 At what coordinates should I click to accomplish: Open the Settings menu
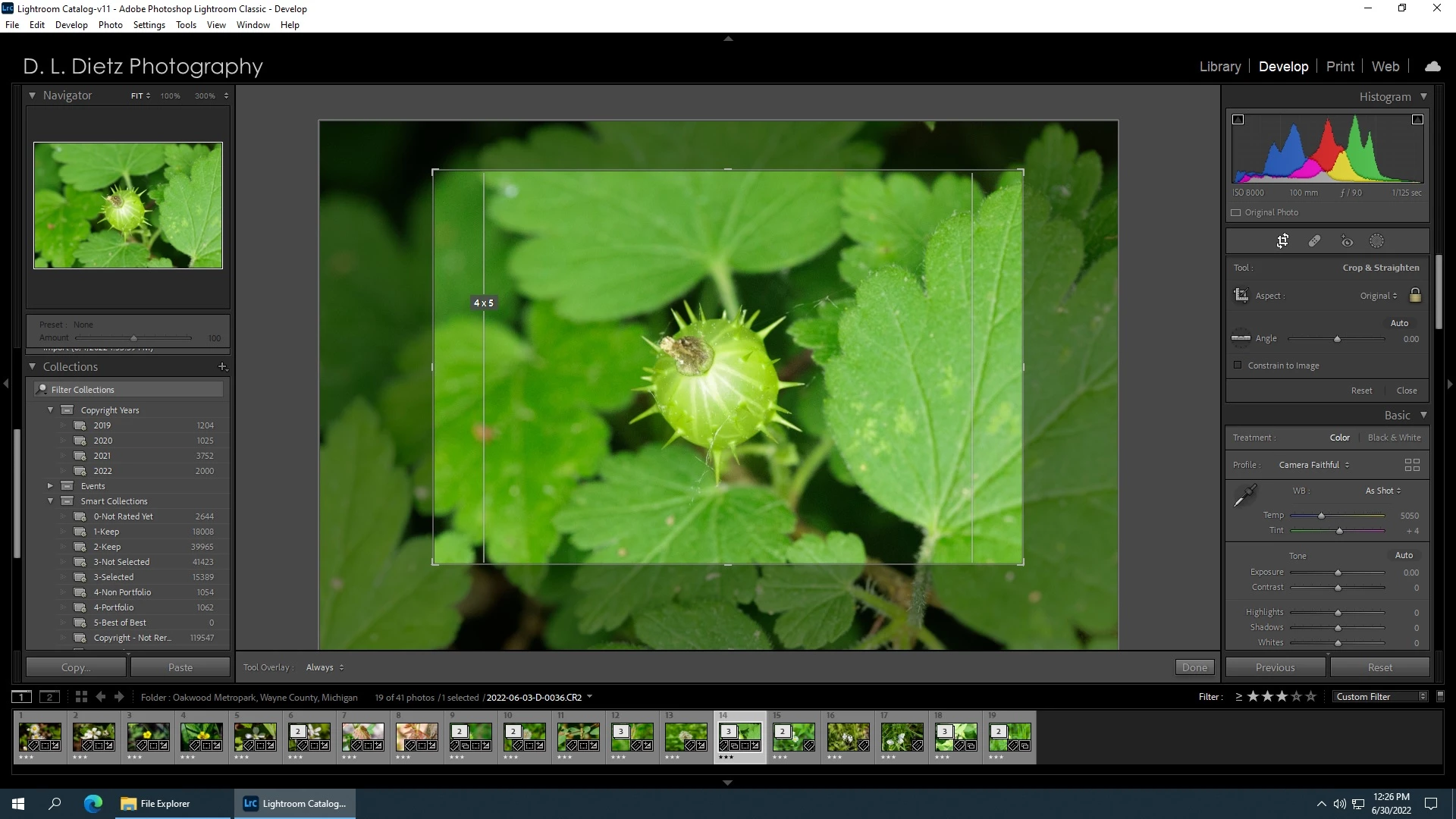point(149,25)
